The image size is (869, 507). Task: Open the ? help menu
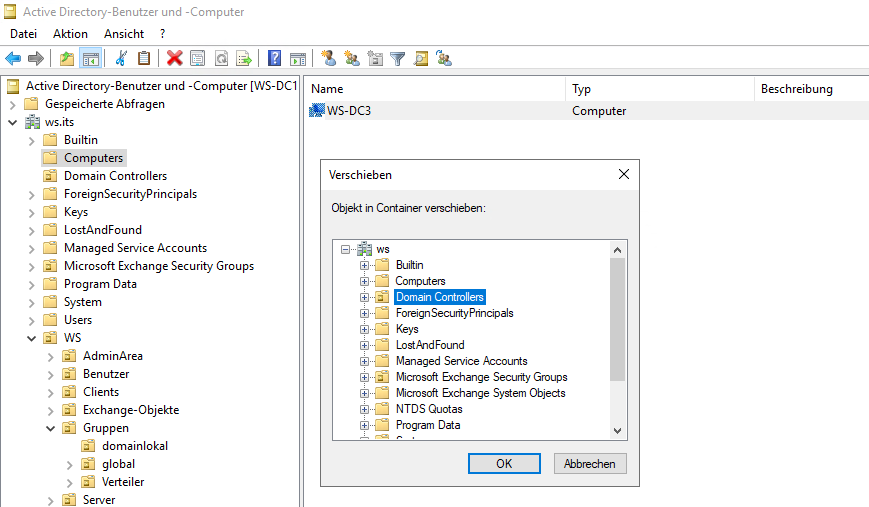[x=162, y=34]
